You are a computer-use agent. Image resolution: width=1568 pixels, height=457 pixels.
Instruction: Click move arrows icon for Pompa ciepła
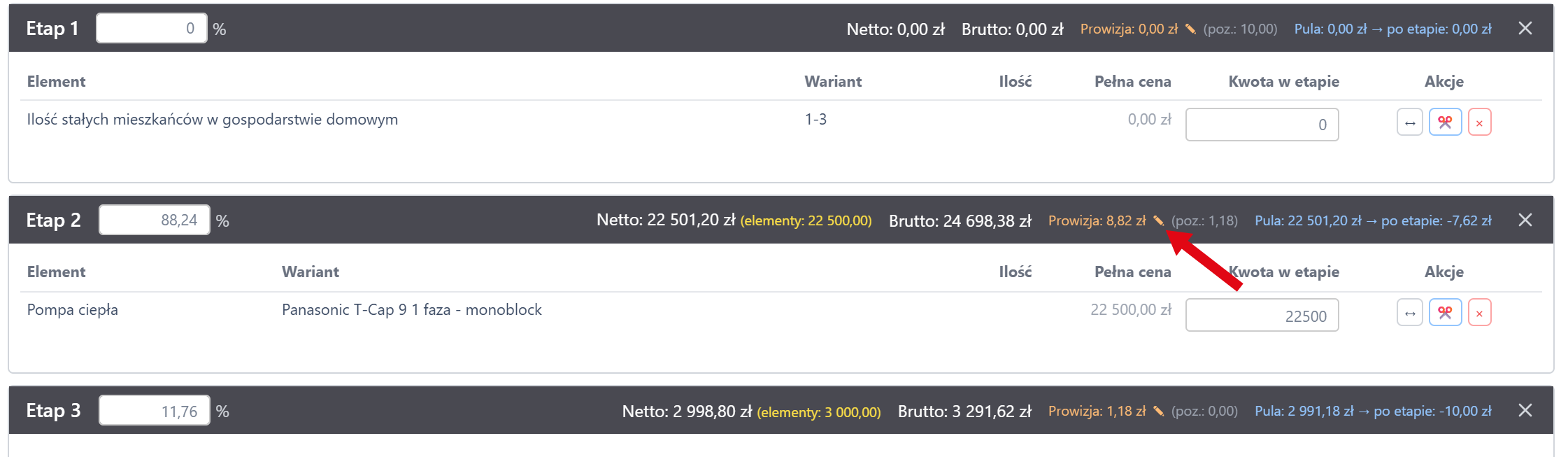coord(1410,314)
